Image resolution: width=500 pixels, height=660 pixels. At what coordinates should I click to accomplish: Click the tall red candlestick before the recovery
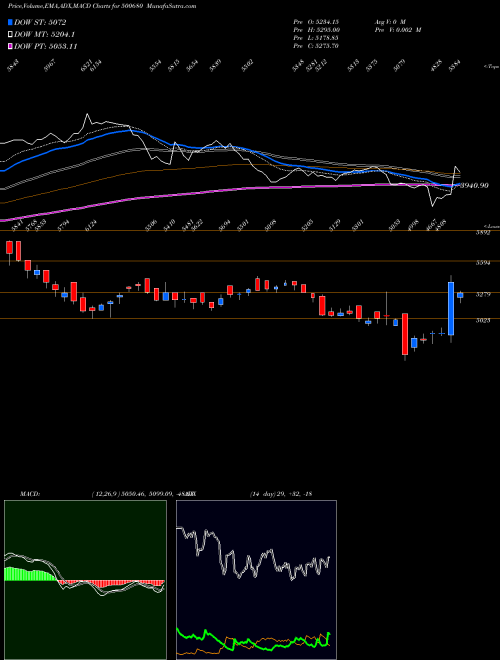[405, 334]
